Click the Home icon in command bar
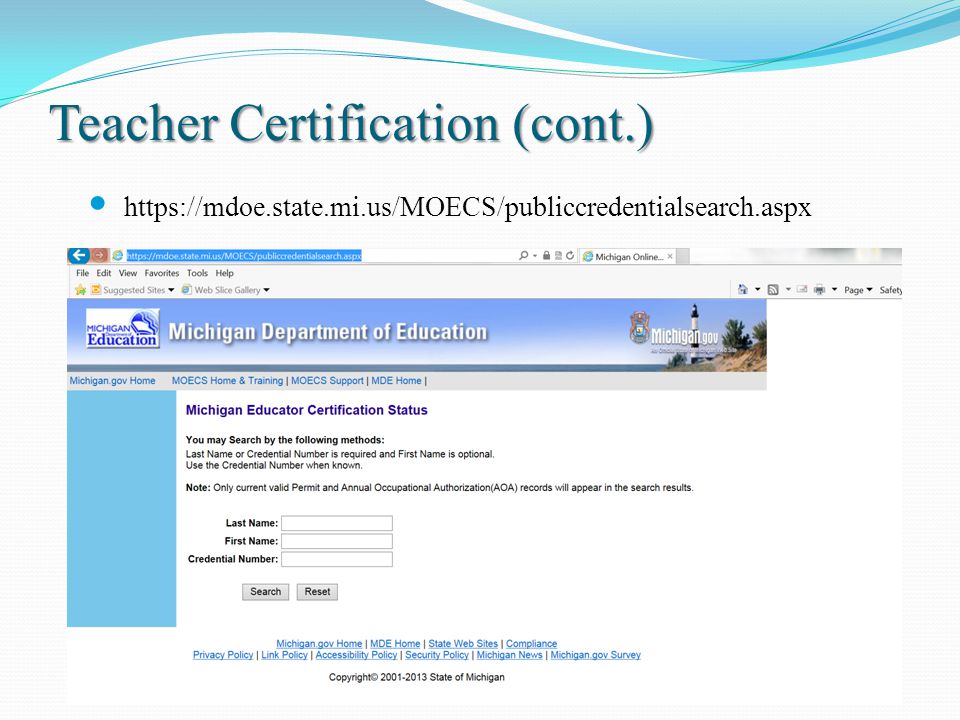The image size is (960, 720). click(743, 290)
